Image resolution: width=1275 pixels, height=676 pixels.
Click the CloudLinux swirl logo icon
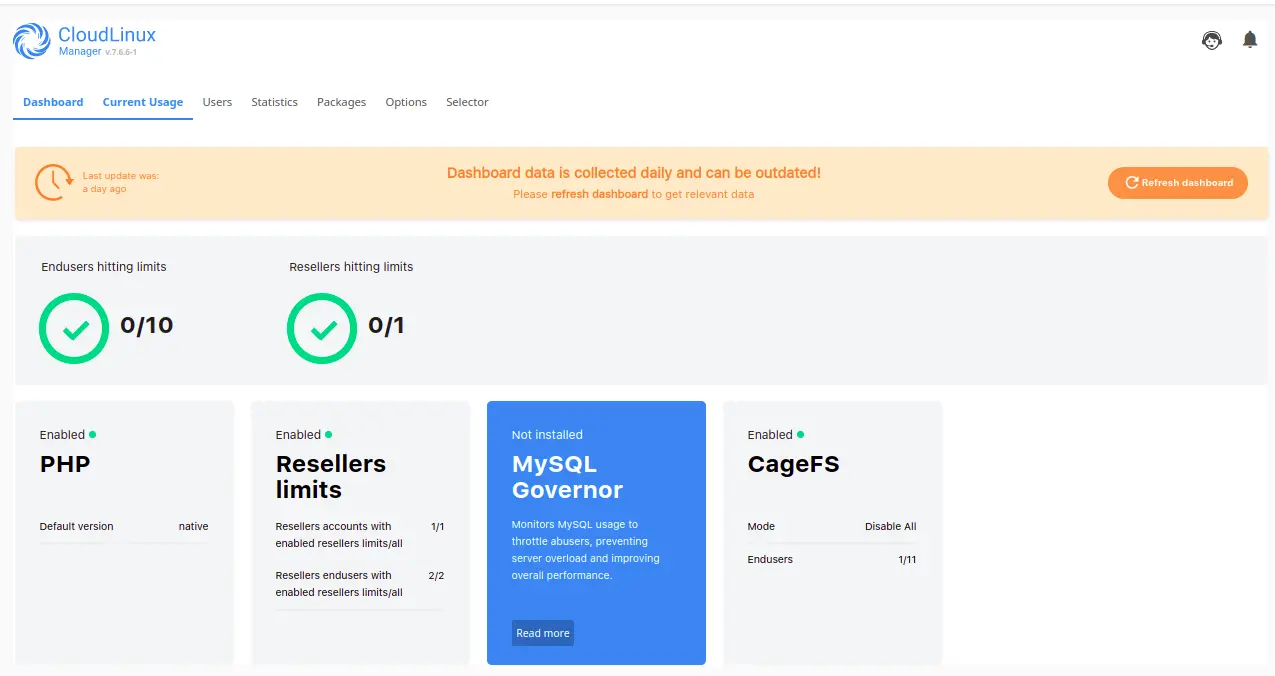32,41
